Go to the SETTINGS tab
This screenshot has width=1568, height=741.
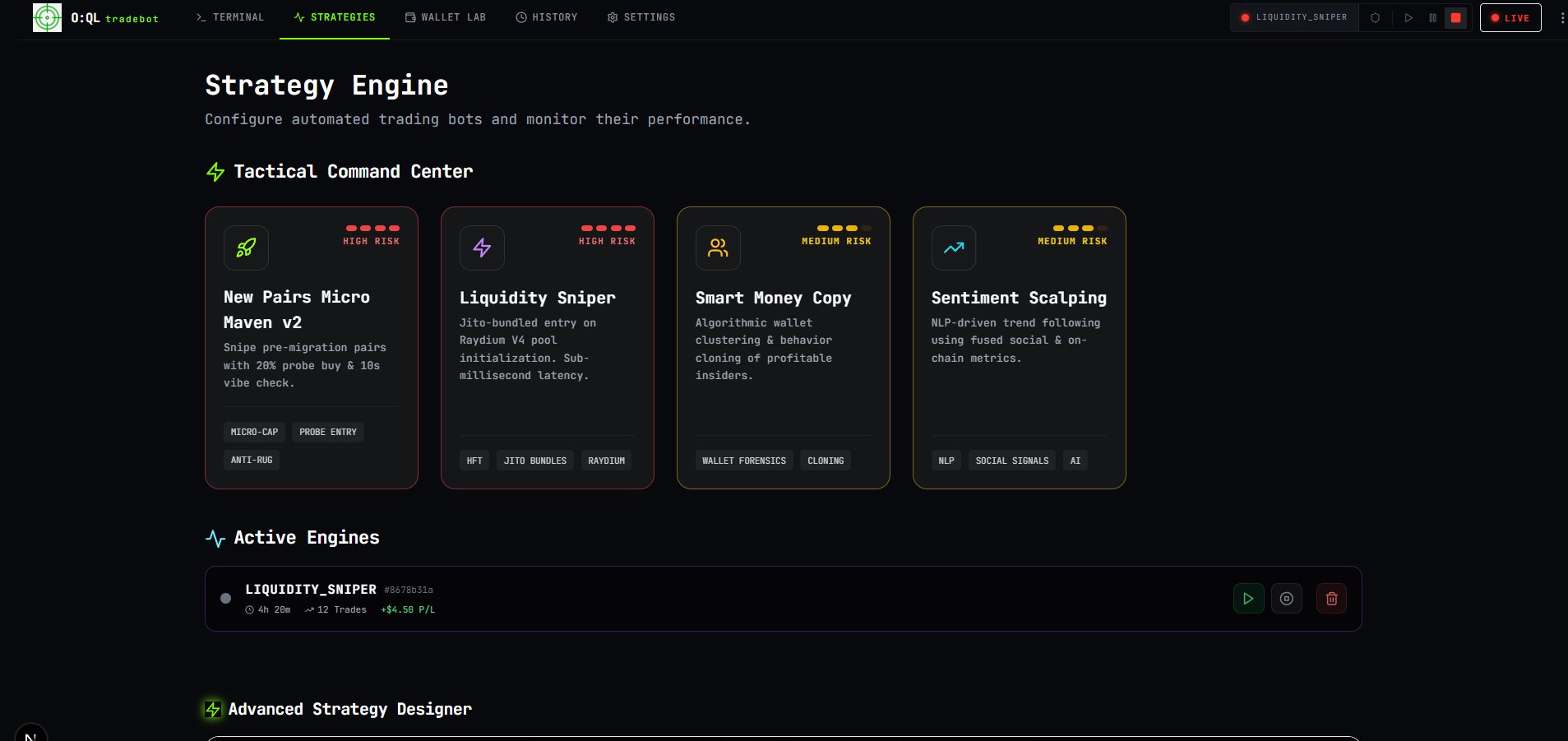coord(641,17)
